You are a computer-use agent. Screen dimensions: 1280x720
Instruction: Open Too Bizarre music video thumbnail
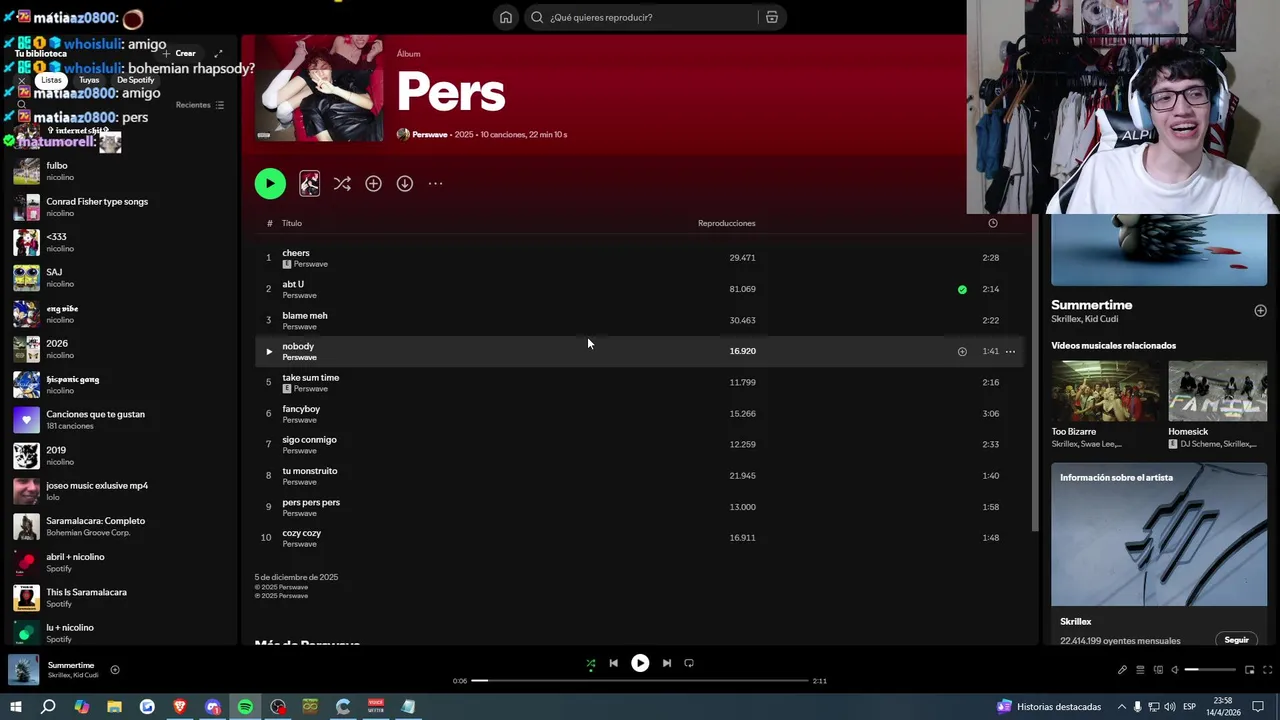(1101, 391)
